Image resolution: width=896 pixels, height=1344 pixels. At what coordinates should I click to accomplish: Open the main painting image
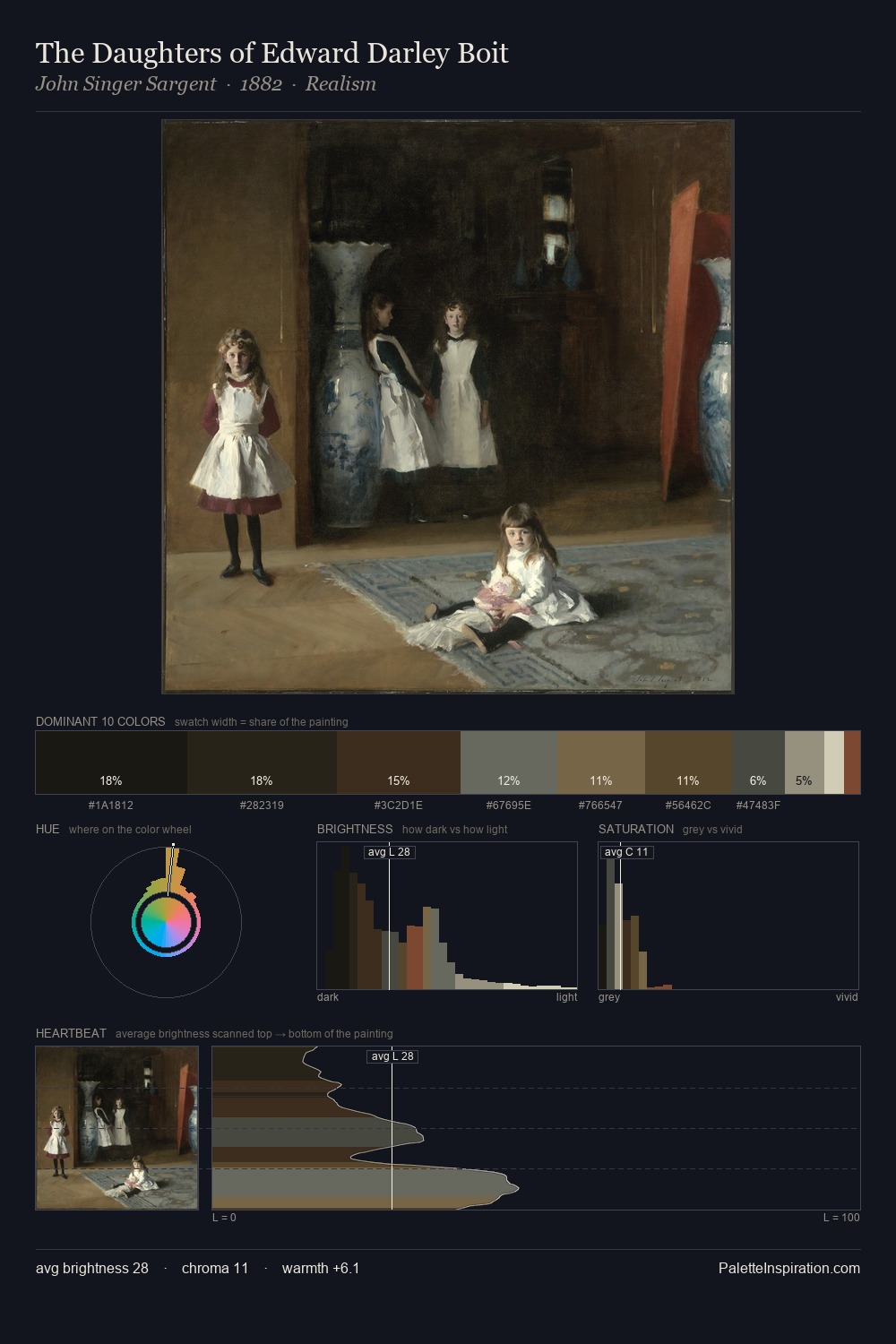[448, 407]
